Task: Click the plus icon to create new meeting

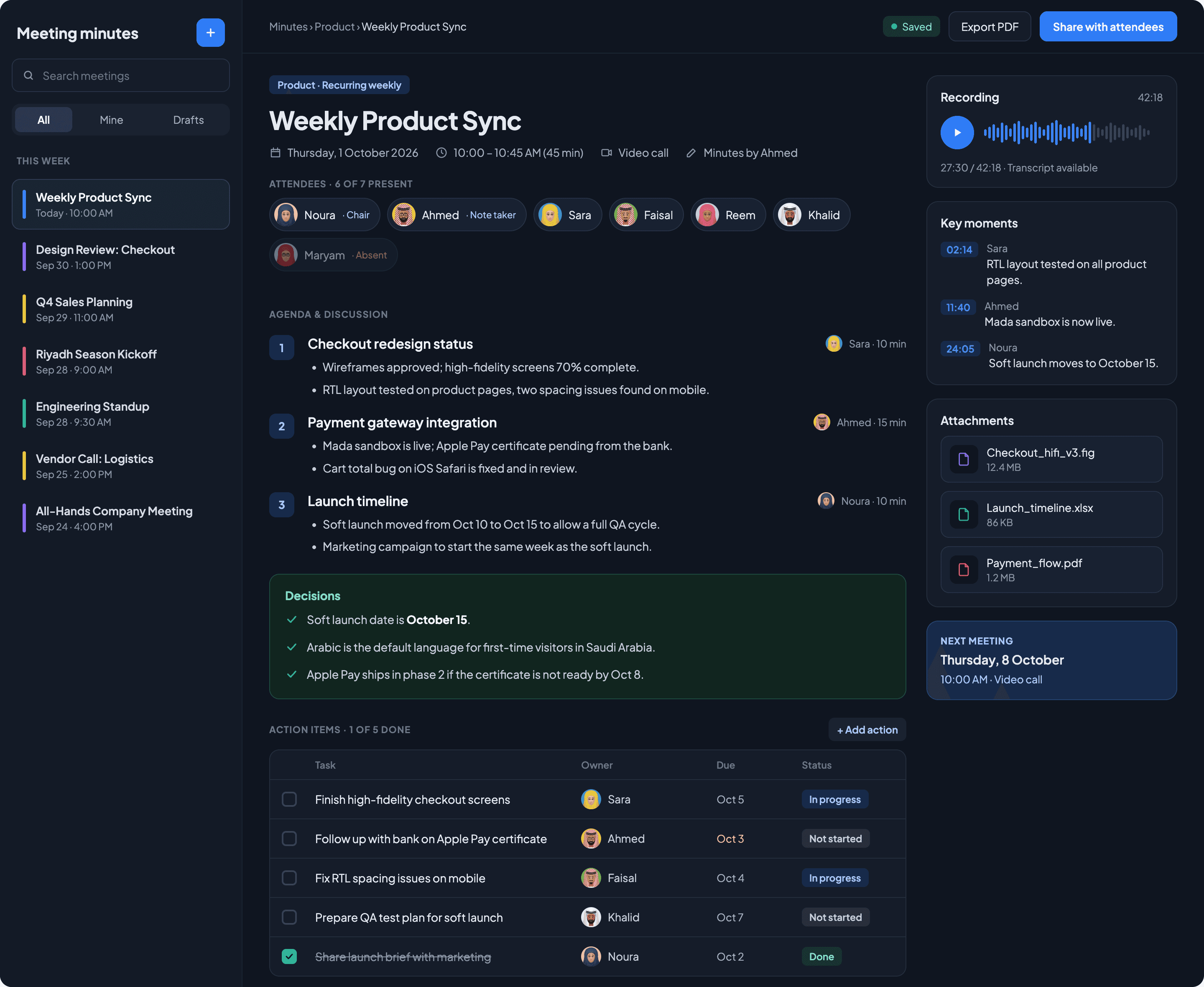Action: pyautogui.click(x=210, y=32)
